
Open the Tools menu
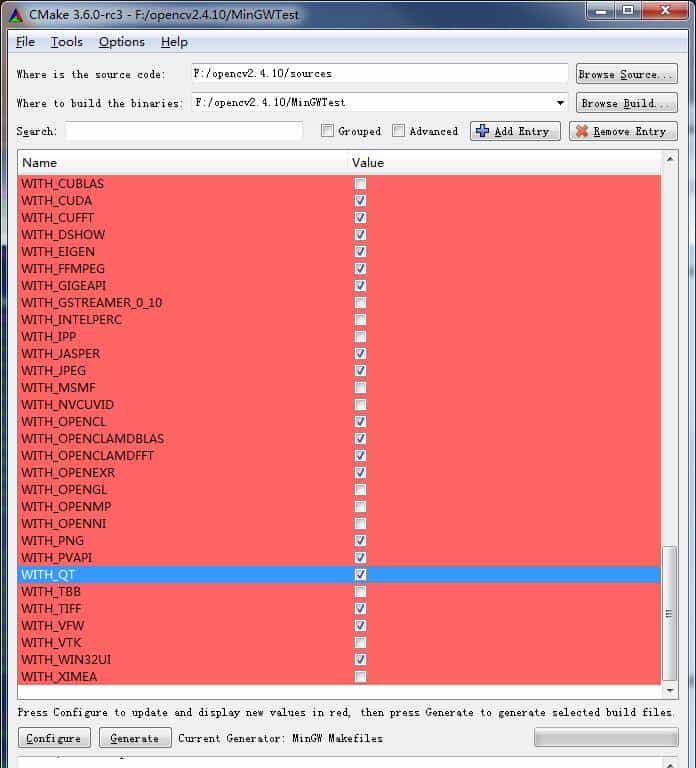(67, 42)
